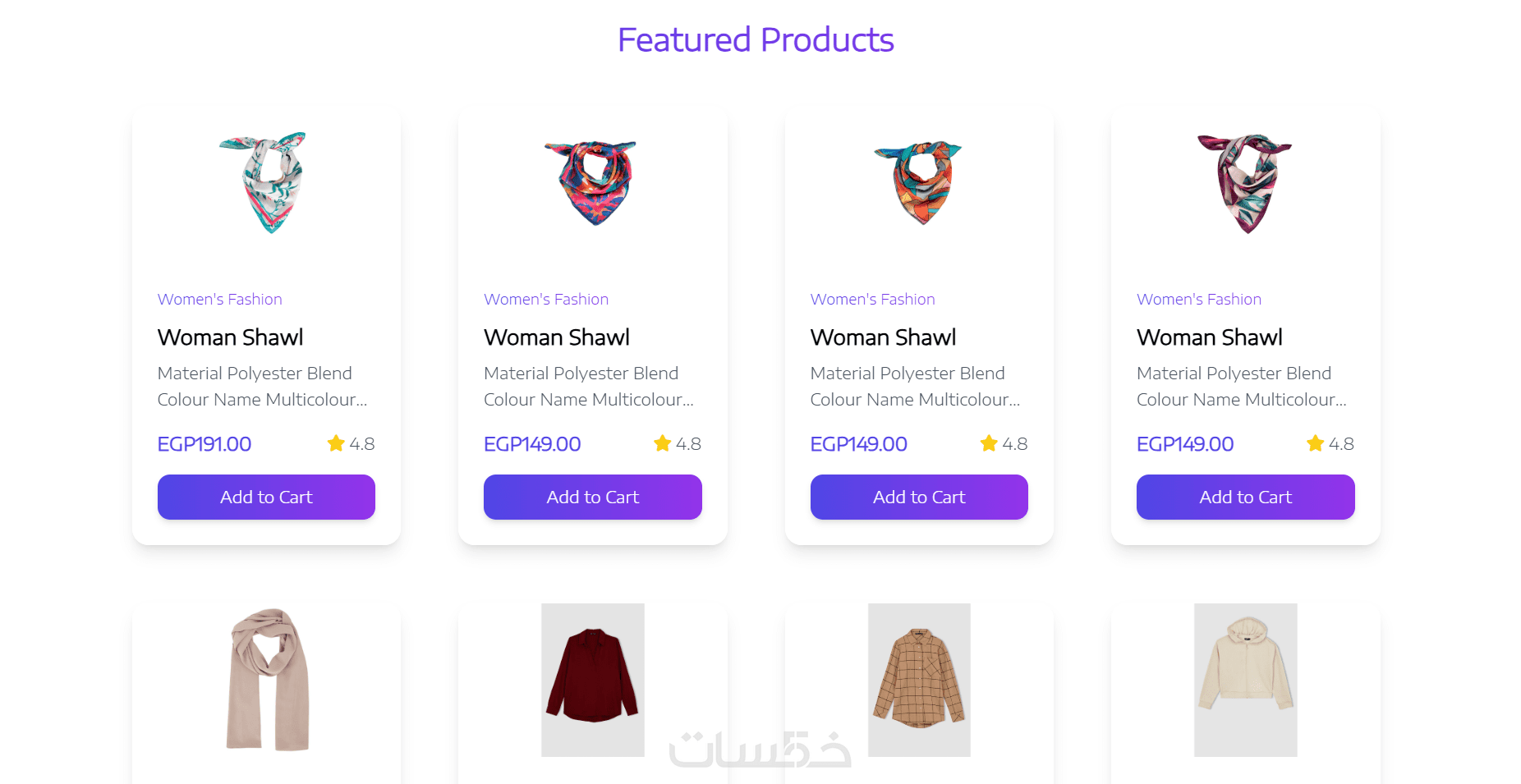The image size is (1521, 784).
Task: Open the maroon floral scarf product image
Action: coord(1246,183)
